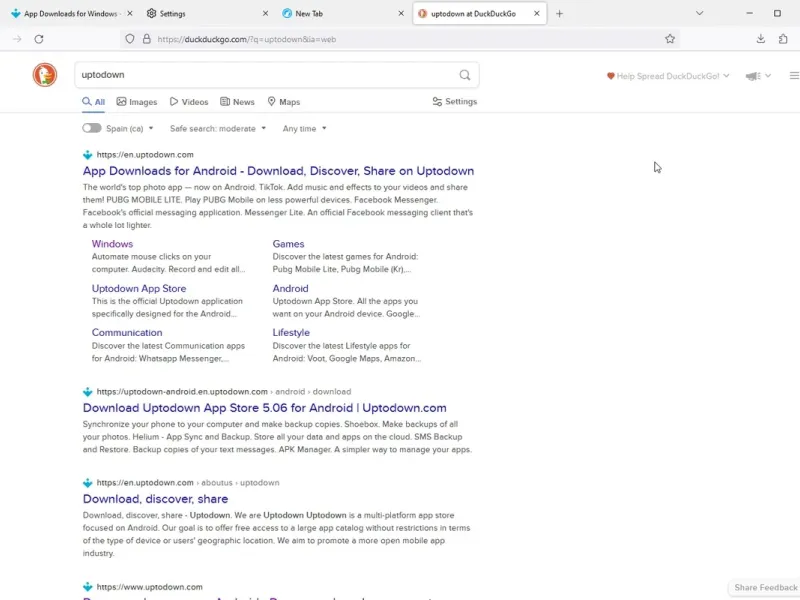Open a new tab with plus button

(x=559, y=14)
